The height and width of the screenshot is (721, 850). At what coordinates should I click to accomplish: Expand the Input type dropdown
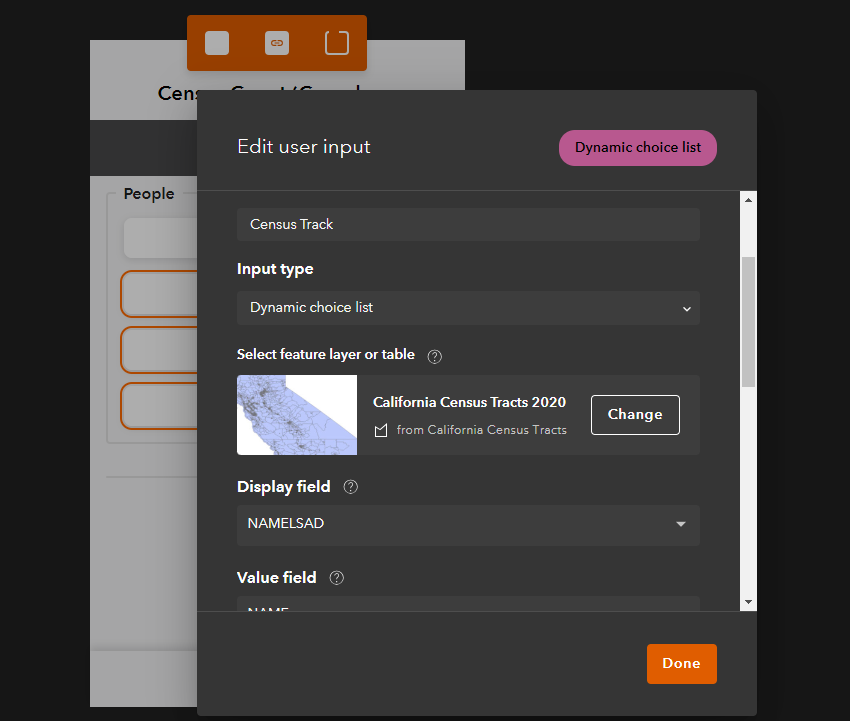[x=468, y=308]
